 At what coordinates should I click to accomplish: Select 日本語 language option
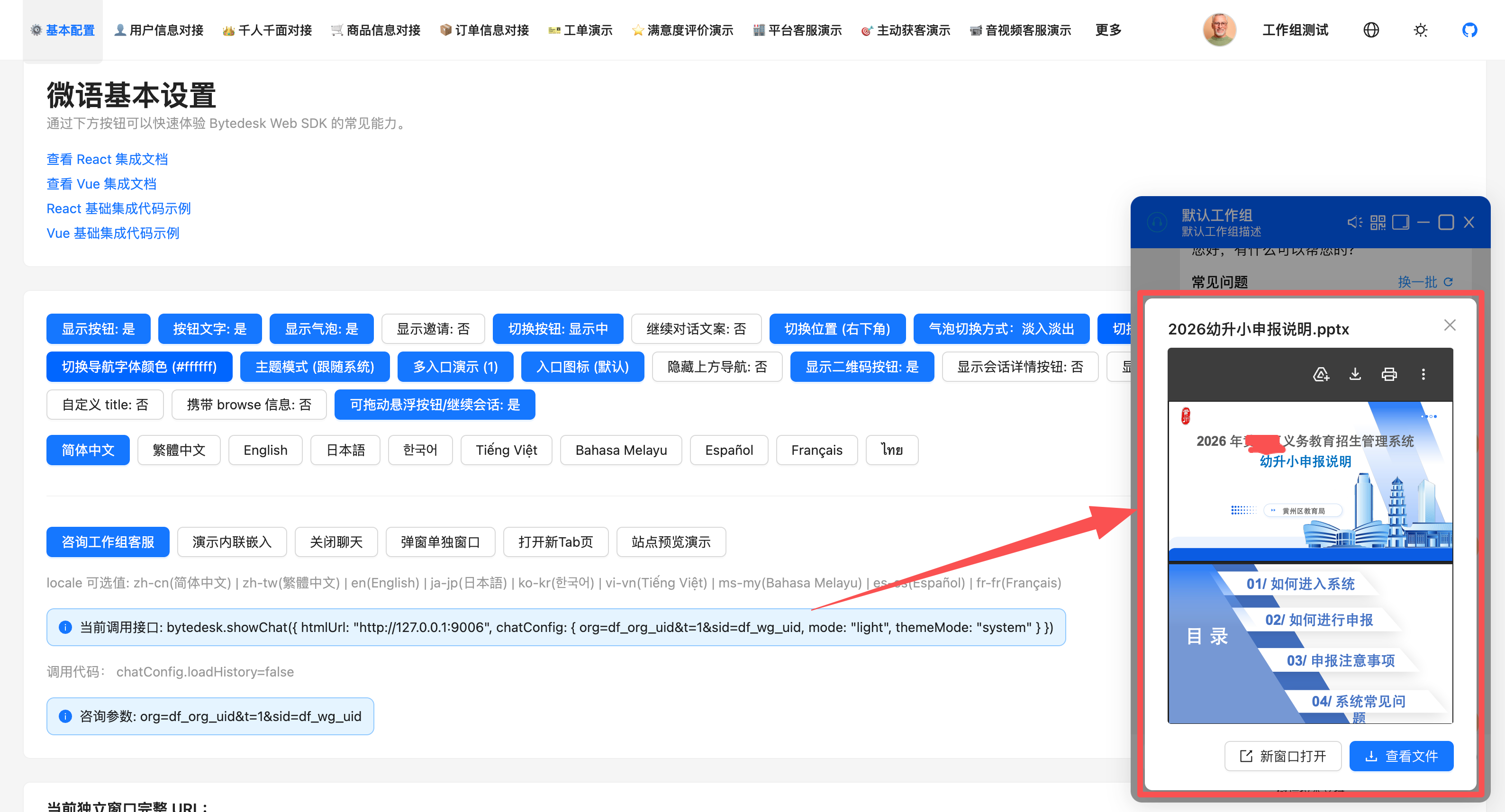345,450
